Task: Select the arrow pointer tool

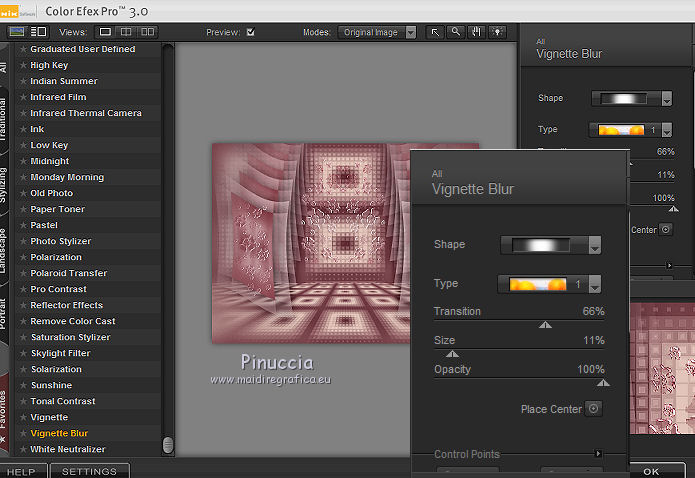Action: click(435, 32)
